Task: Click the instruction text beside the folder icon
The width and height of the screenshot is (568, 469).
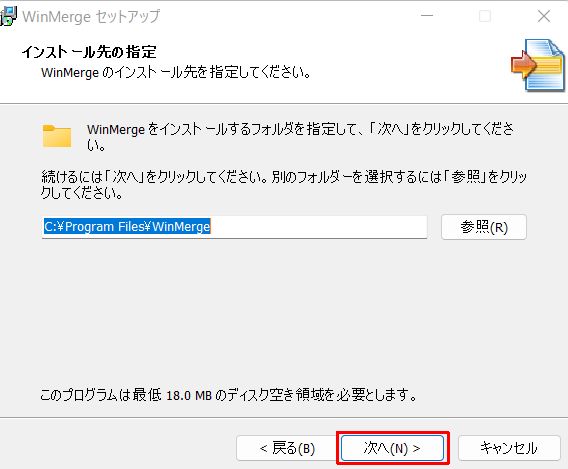Action: pos(300,137)
